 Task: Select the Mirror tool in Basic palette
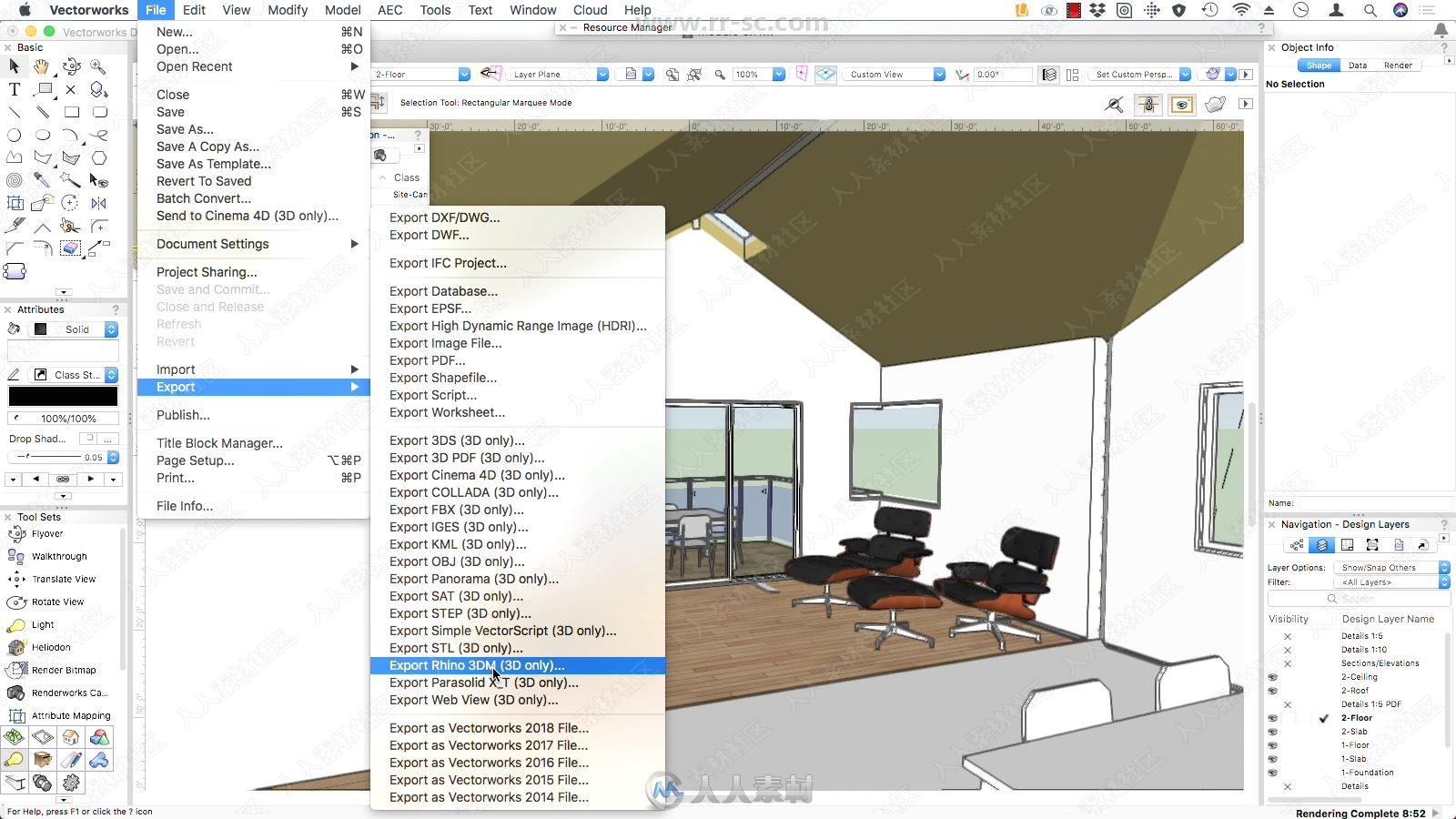click(x=98, y=203)
